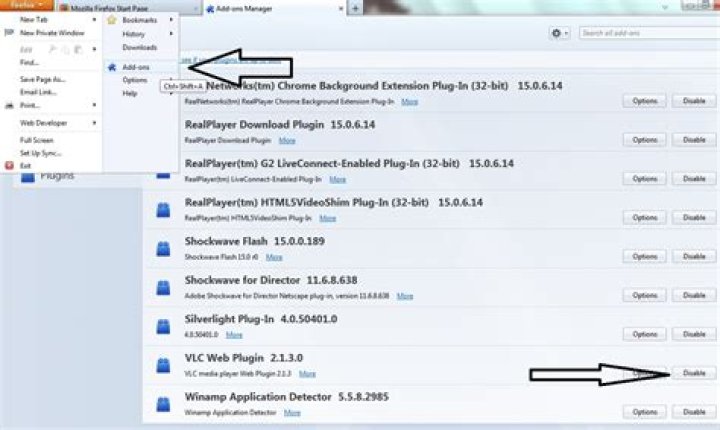Click the VLC Web Plugin icon
720x430 pixels.
(x=163, y=365)
